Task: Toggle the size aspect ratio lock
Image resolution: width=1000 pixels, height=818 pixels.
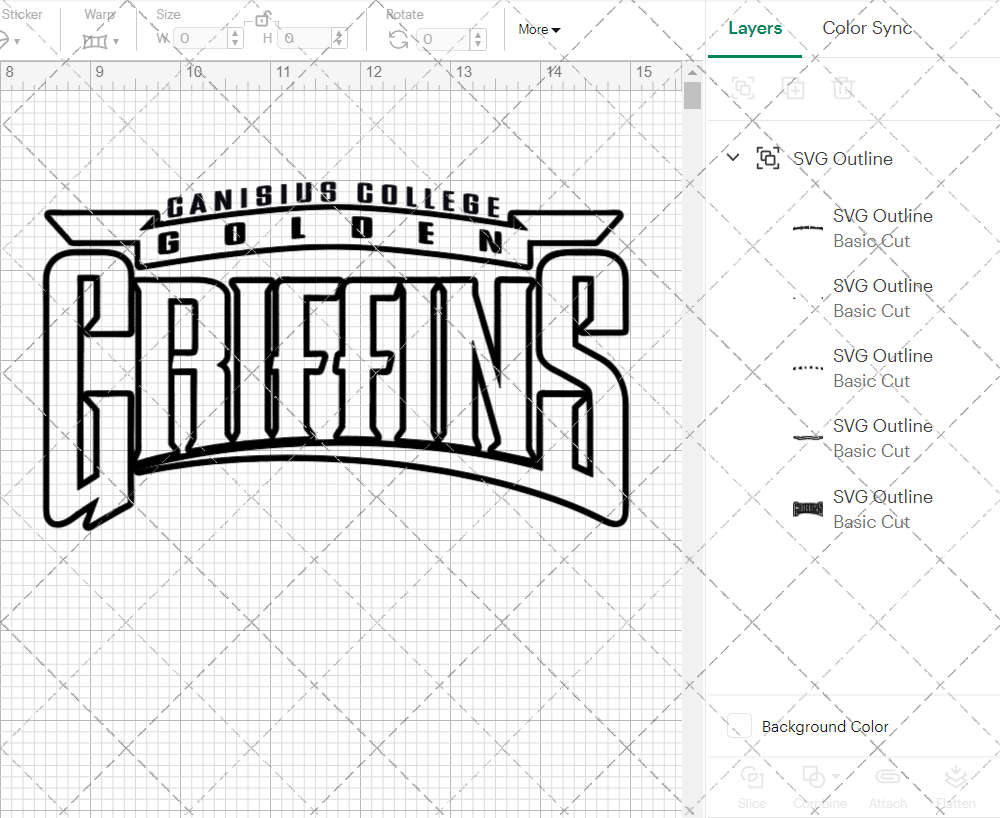Action: tap(263, 18)
